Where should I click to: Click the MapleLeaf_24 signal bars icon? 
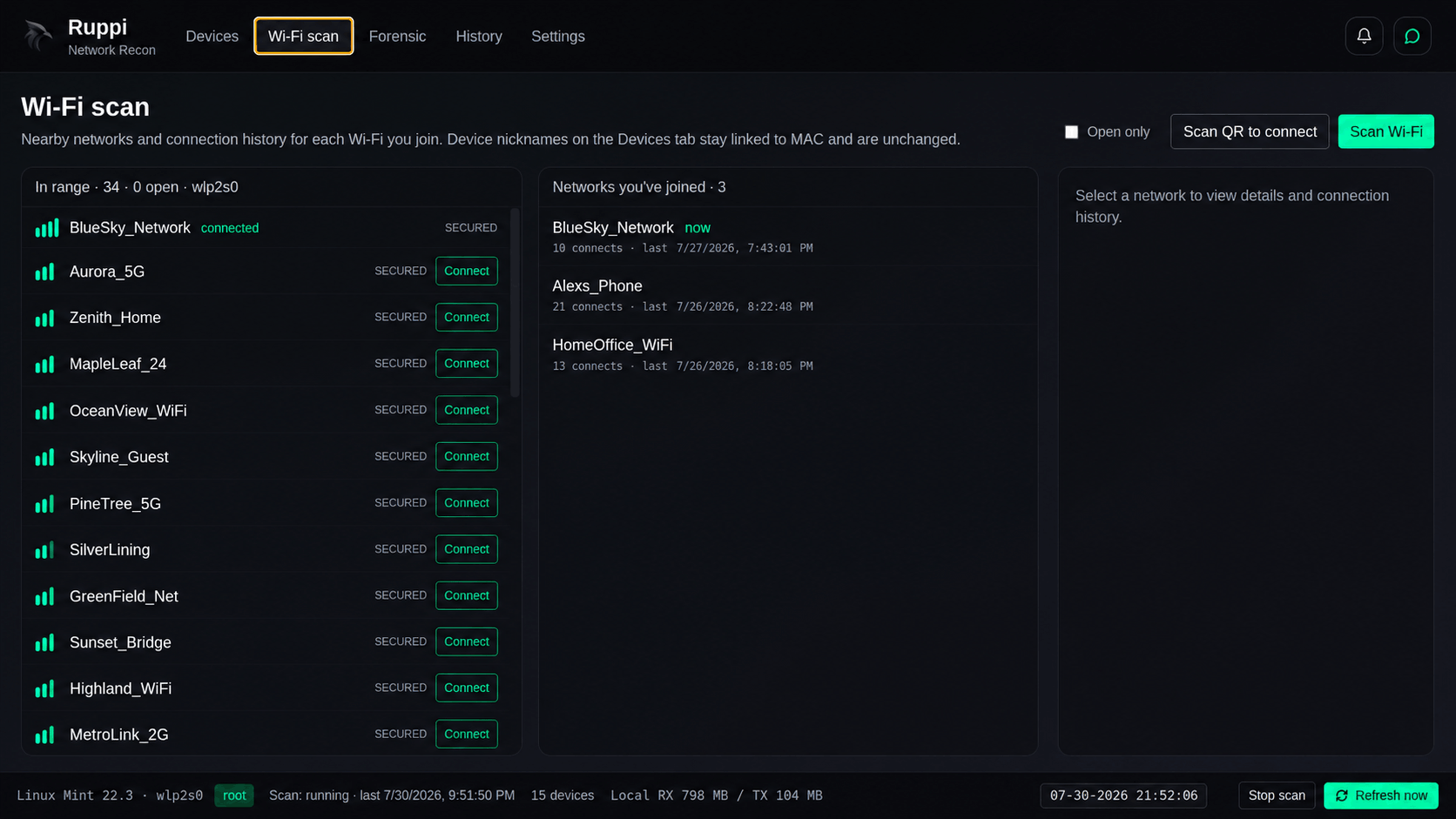(x=44, y=364)
